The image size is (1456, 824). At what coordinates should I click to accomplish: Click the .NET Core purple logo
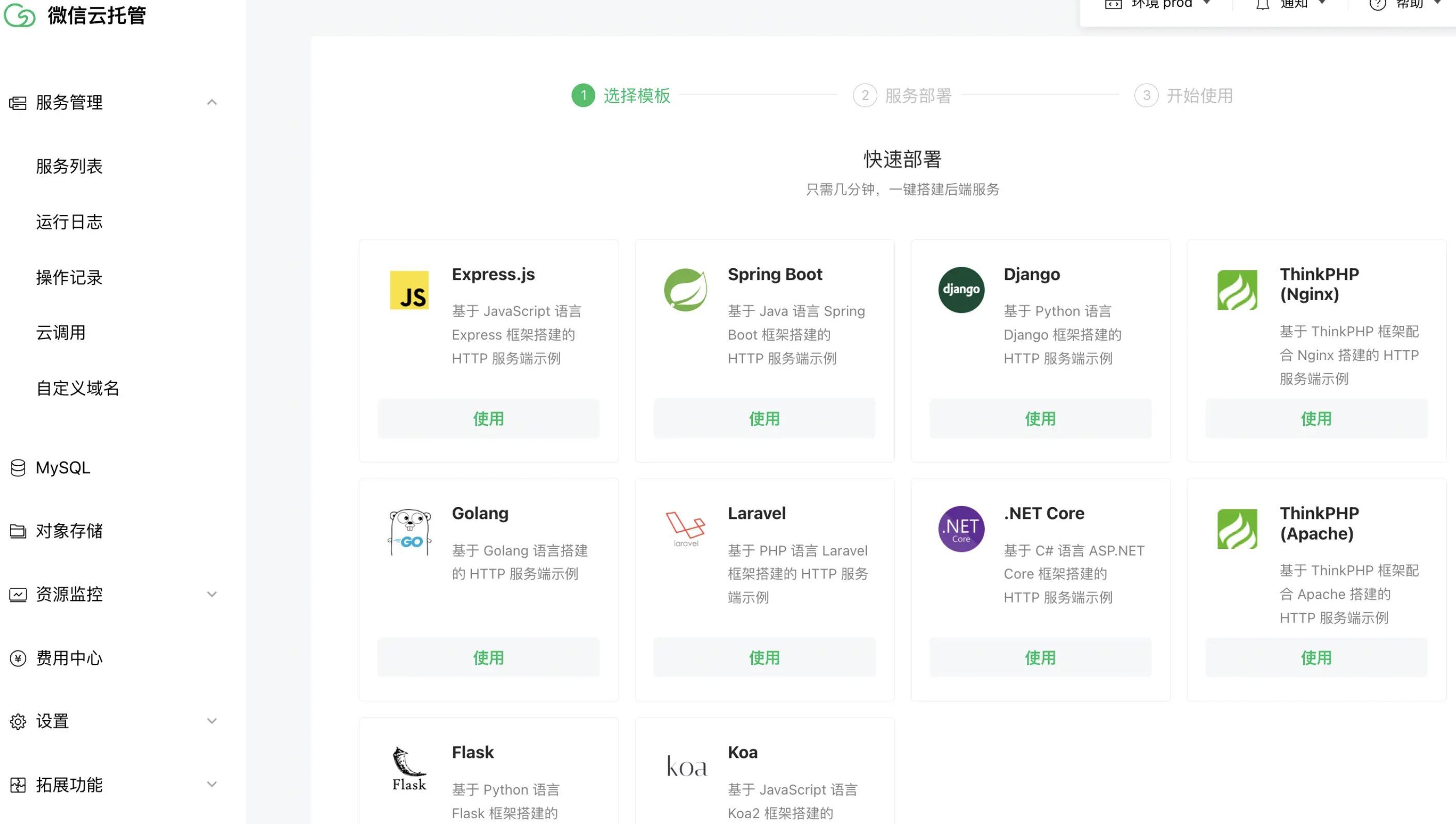961,529
